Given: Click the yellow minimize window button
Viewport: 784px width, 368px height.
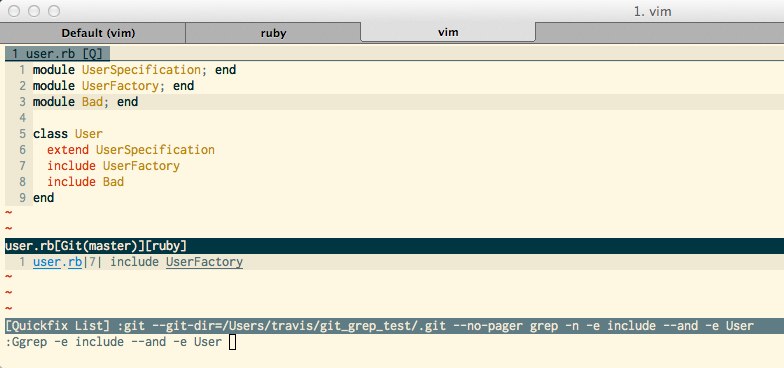Looking at the screenshot, I should coord(34,11).
